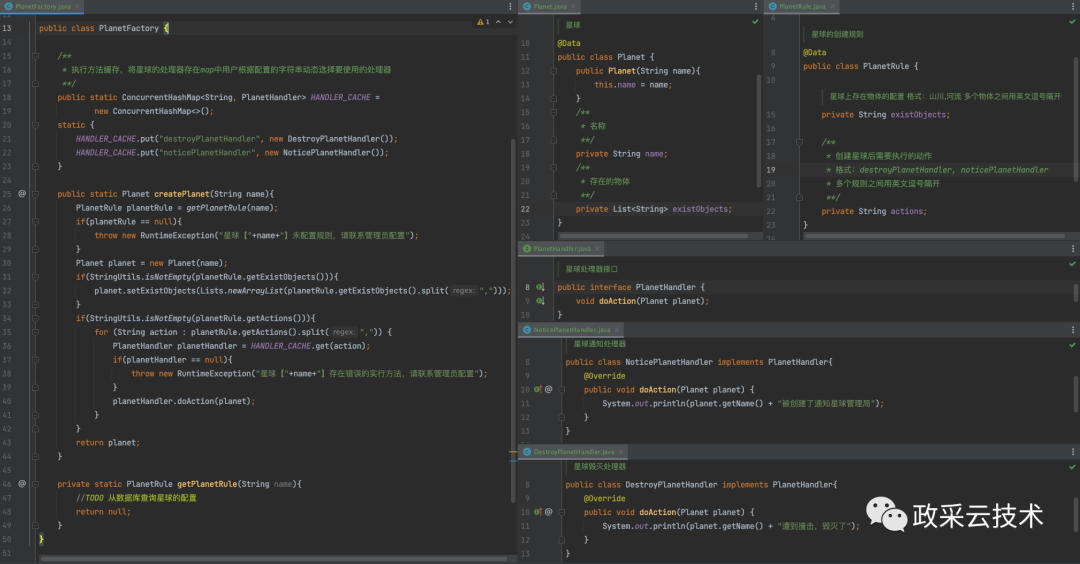Click implemented-by gutter icon beside PlanetHandler interface
The image size is (1080, 564).
[540, 287]
